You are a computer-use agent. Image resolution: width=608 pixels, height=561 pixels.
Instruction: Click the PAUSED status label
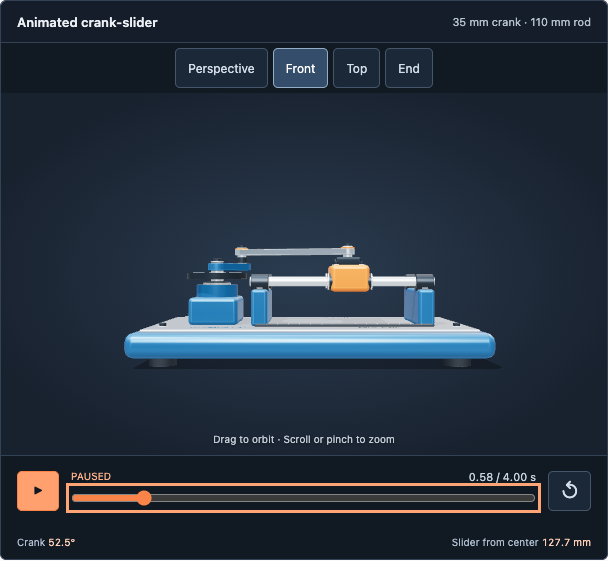pyautogui.click(x=91, y=476)
